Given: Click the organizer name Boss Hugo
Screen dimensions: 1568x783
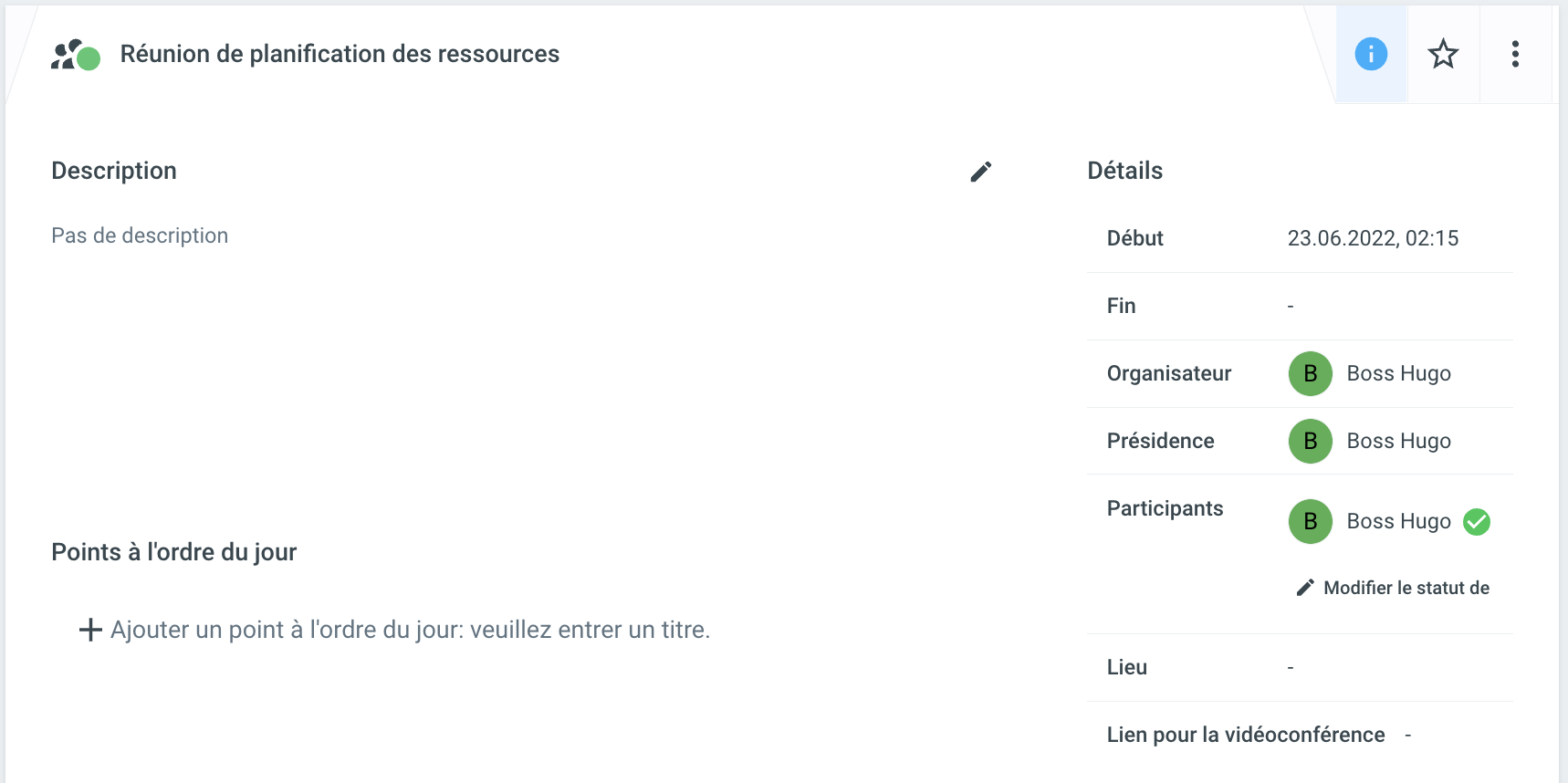Looking at the screenshot, I should point(1398,373).
